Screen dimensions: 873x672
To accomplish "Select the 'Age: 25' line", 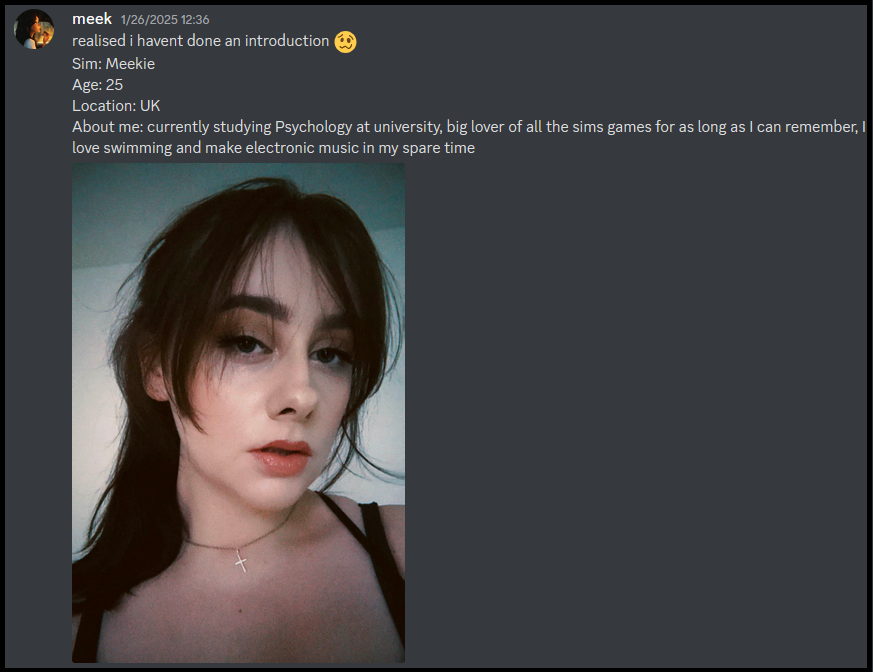I will point(97,85).
